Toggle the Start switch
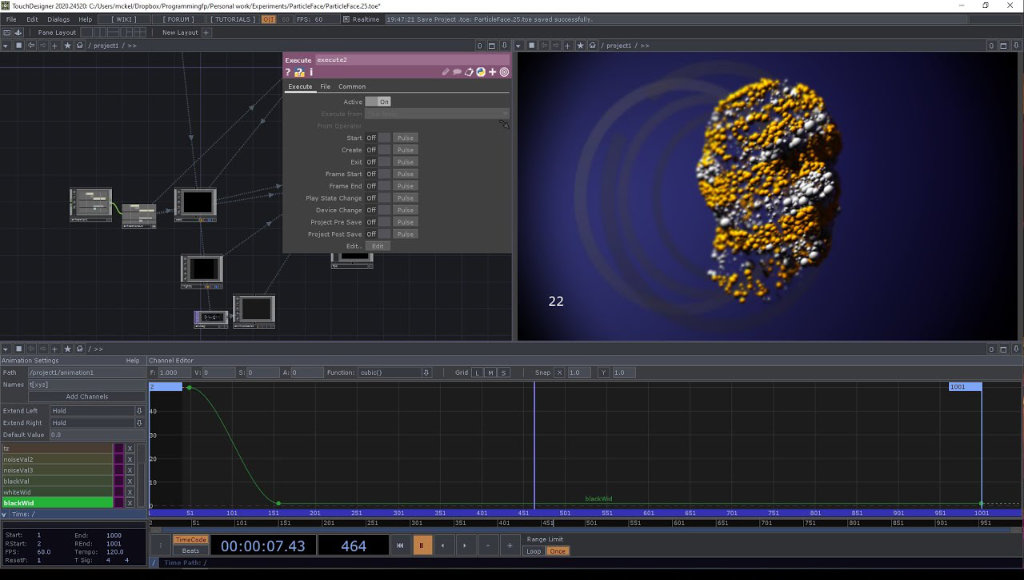Viewport: 1024px width, 580px height. pos(377,138)
